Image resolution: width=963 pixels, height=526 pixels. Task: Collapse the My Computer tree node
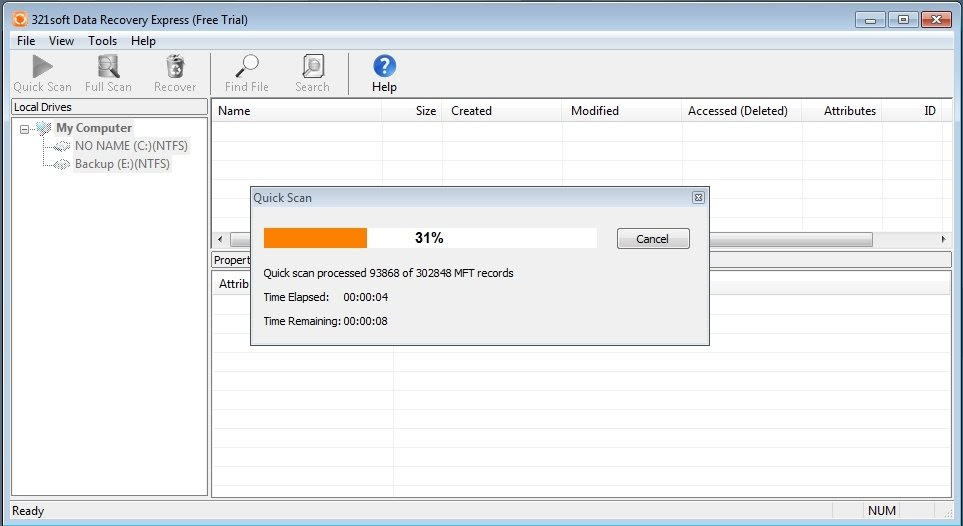(25, 129)
